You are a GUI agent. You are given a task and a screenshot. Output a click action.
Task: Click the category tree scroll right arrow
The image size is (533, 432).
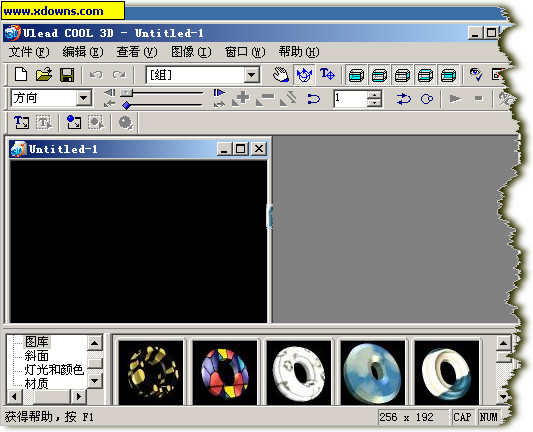[x=79, y=396]
